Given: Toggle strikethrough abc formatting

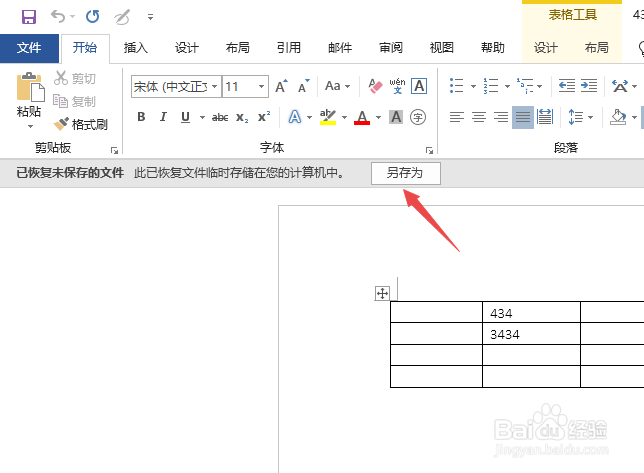Looking at the screenshot, I should (220, 117).
